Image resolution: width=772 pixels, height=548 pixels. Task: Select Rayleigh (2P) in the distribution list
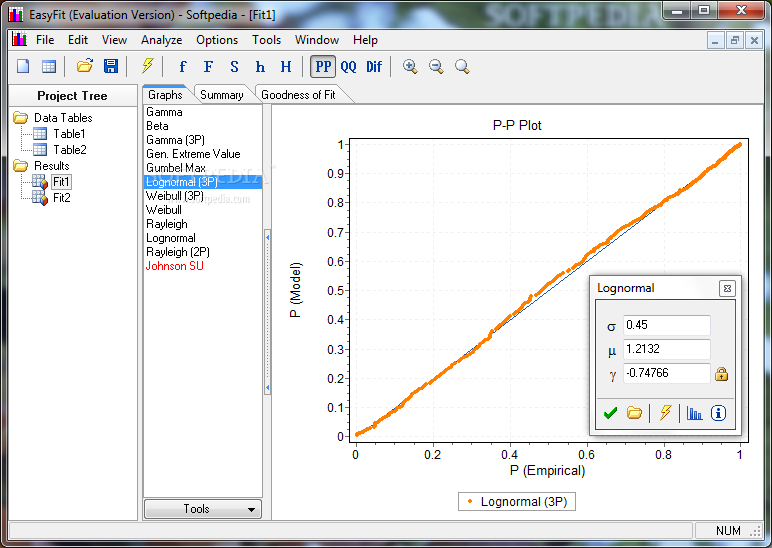[203, 252]
